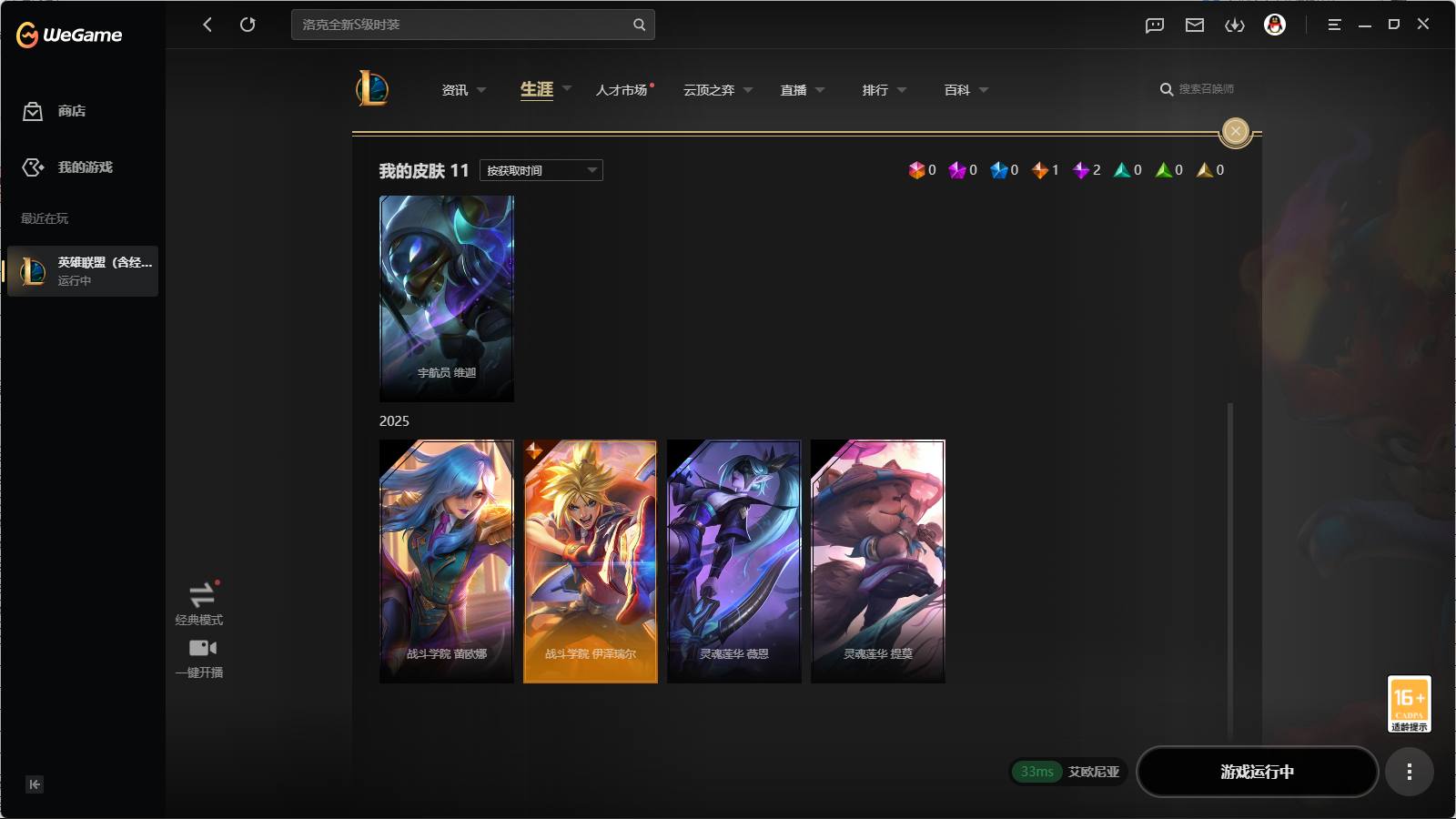1456x819 pixels.
Task: Click the WeGame logo
Action: pyautogui.click(x=69, y=35)
